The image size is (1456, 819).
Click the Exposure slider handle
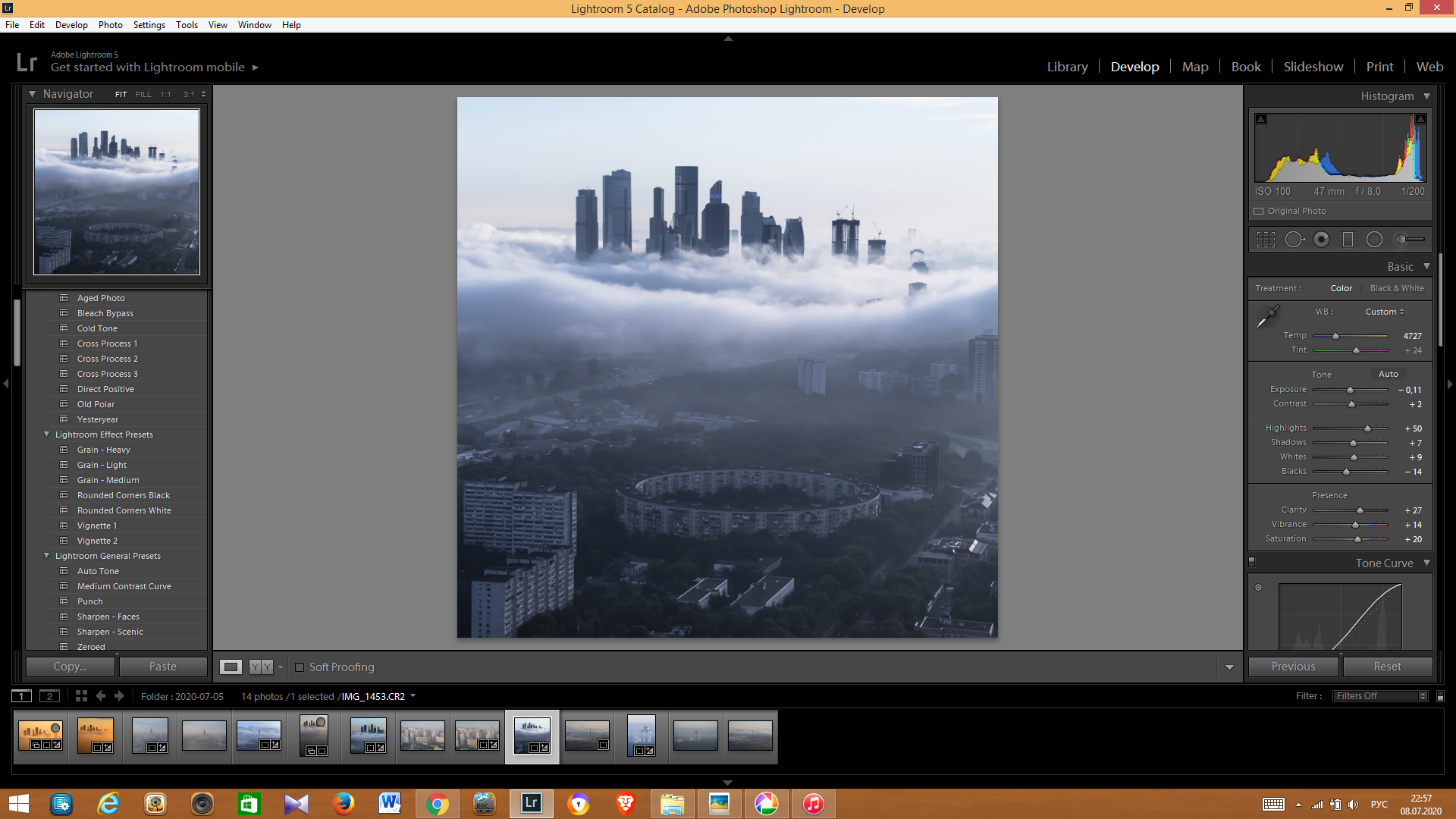(x=1350, y=390)
